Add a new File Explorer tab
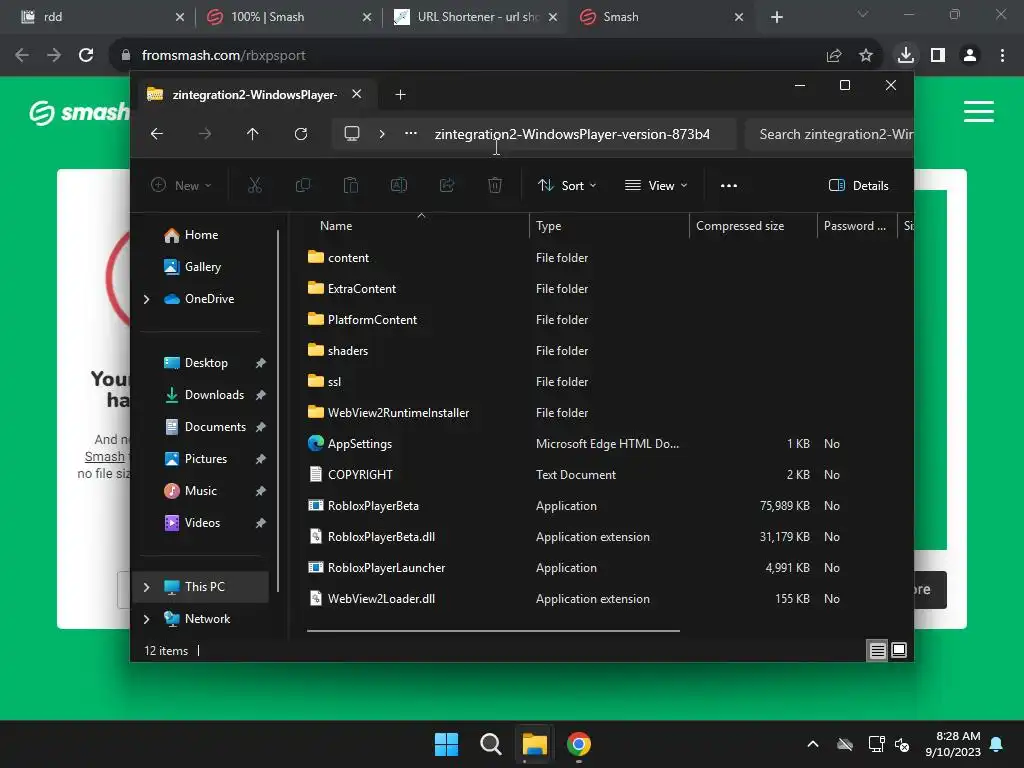 [x=400, y=95]
